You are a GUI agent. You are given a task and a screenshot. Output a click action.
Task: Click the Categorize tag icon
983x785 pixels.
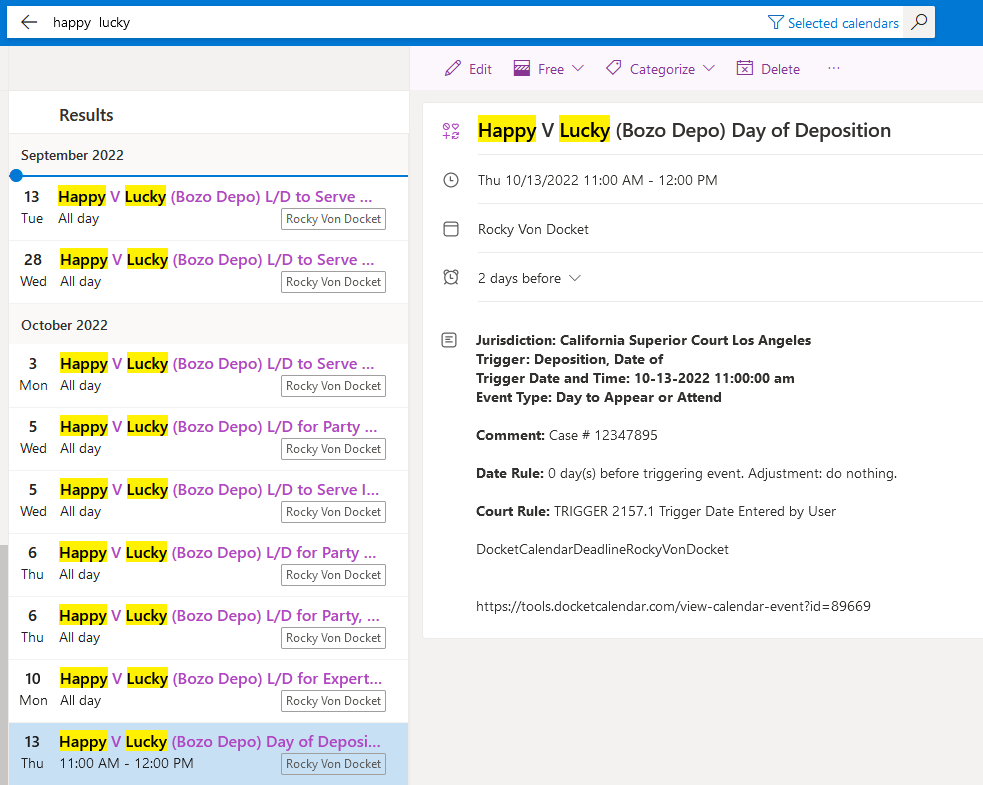tap(613, 68)
